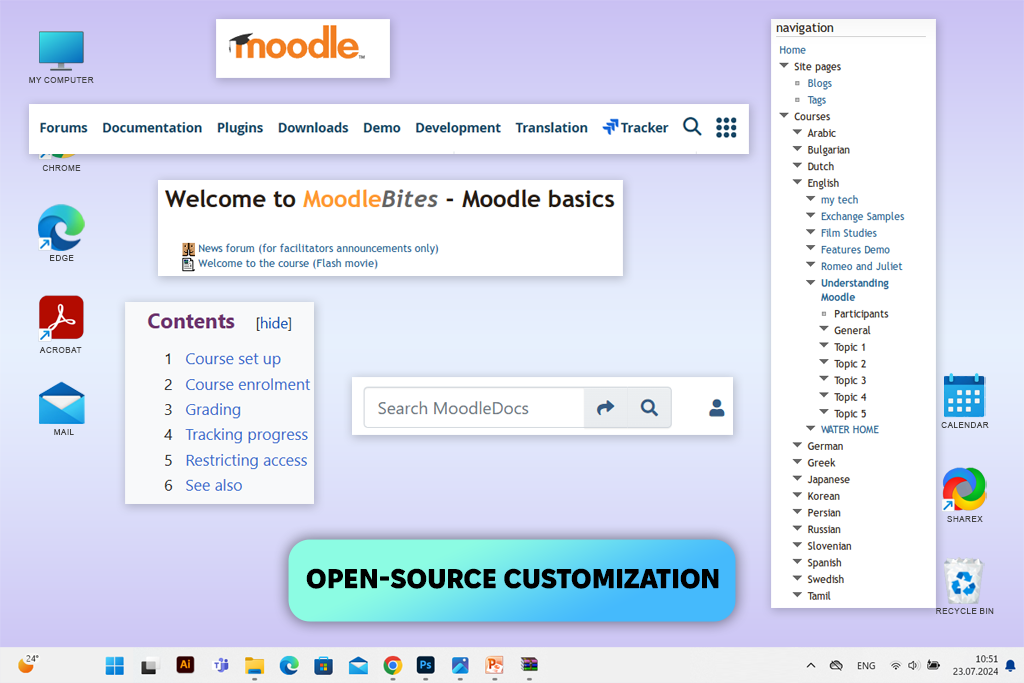Screen dimensions: 1024x683
Task: Click the MoodleDocs go arrow button
Action: pyautogui.click(x=605, y=407)
